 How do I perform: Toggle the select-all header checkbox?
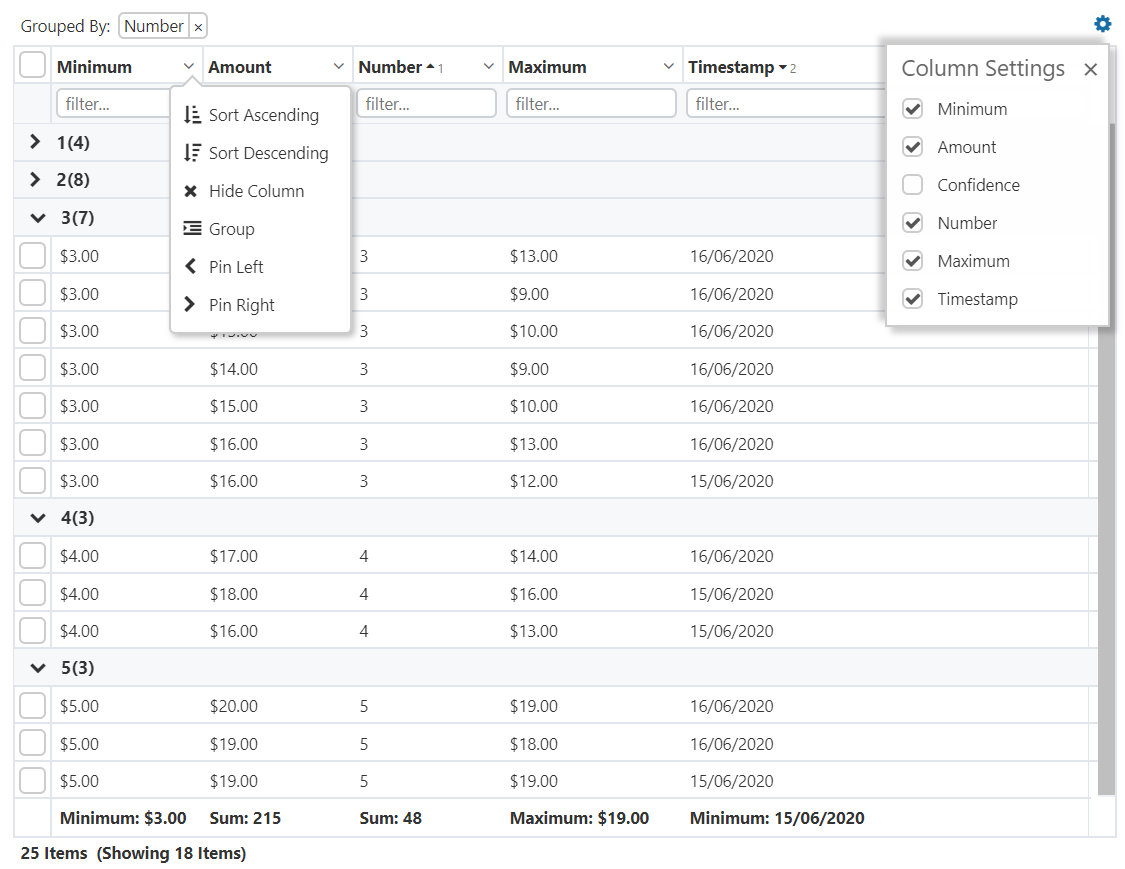tap(33, 66)
